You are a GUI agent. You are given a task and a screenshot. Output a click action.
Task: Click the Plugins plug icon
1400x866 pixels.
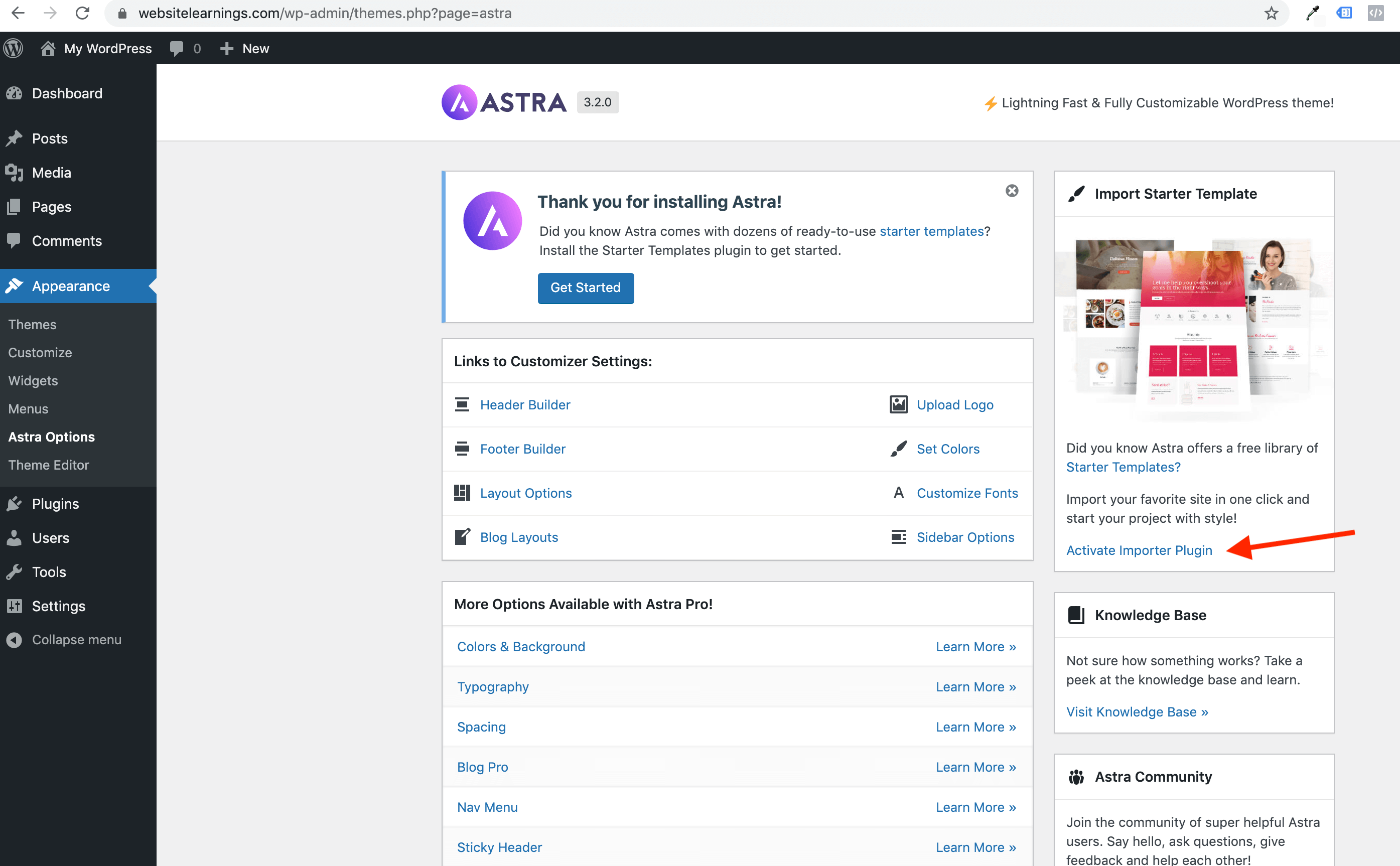(15, 504)
